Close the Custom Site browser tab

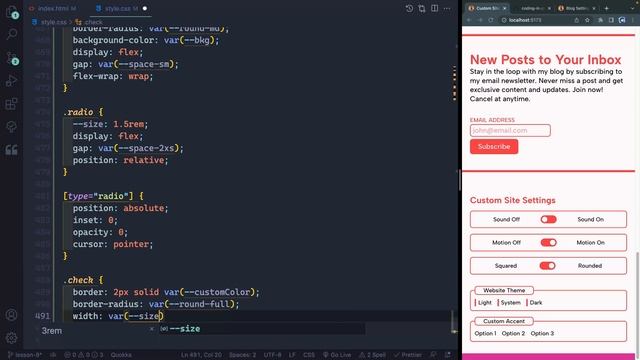504,8
